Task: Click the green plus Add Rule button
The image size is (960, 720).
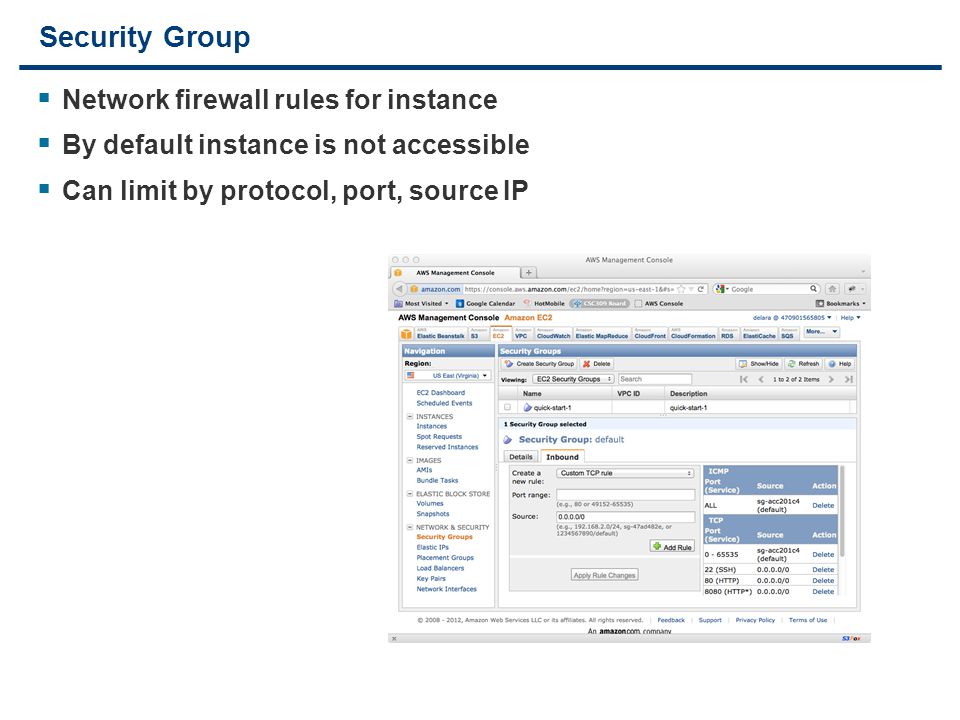Action: pos(672,547)
